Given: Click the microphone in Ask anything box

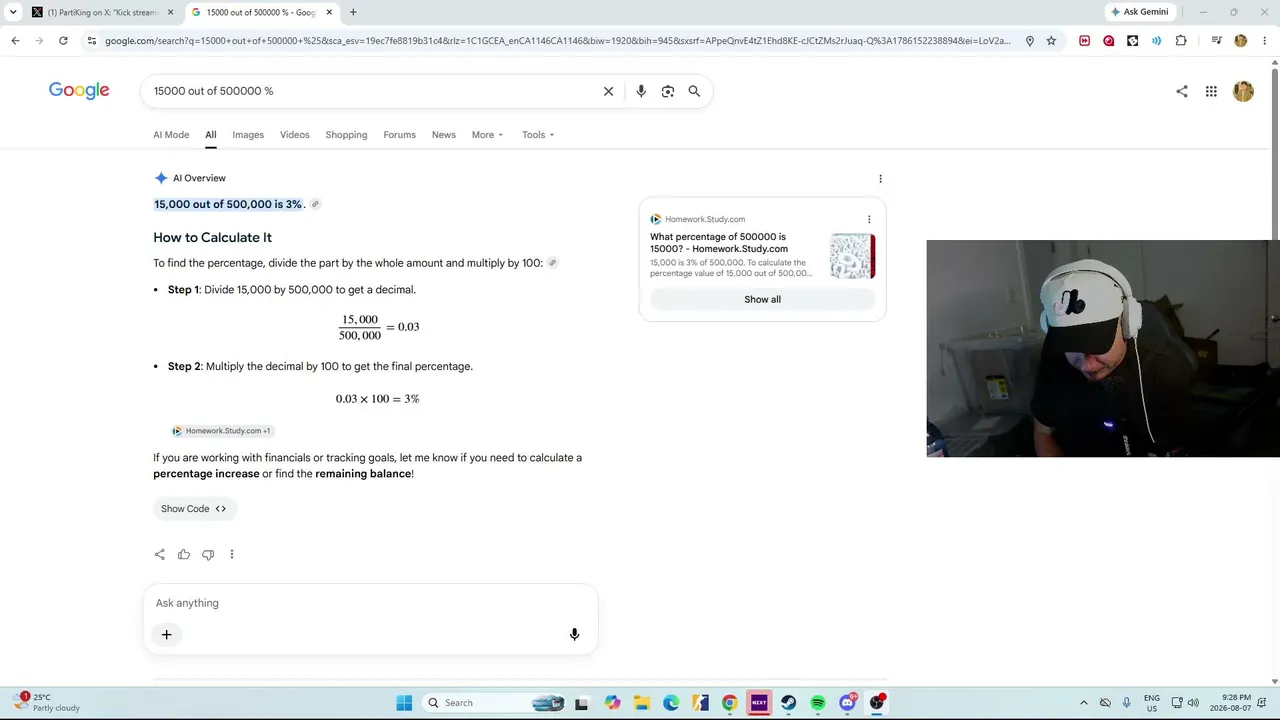Looking at the screenshot, I should click(x=574, y=634).
